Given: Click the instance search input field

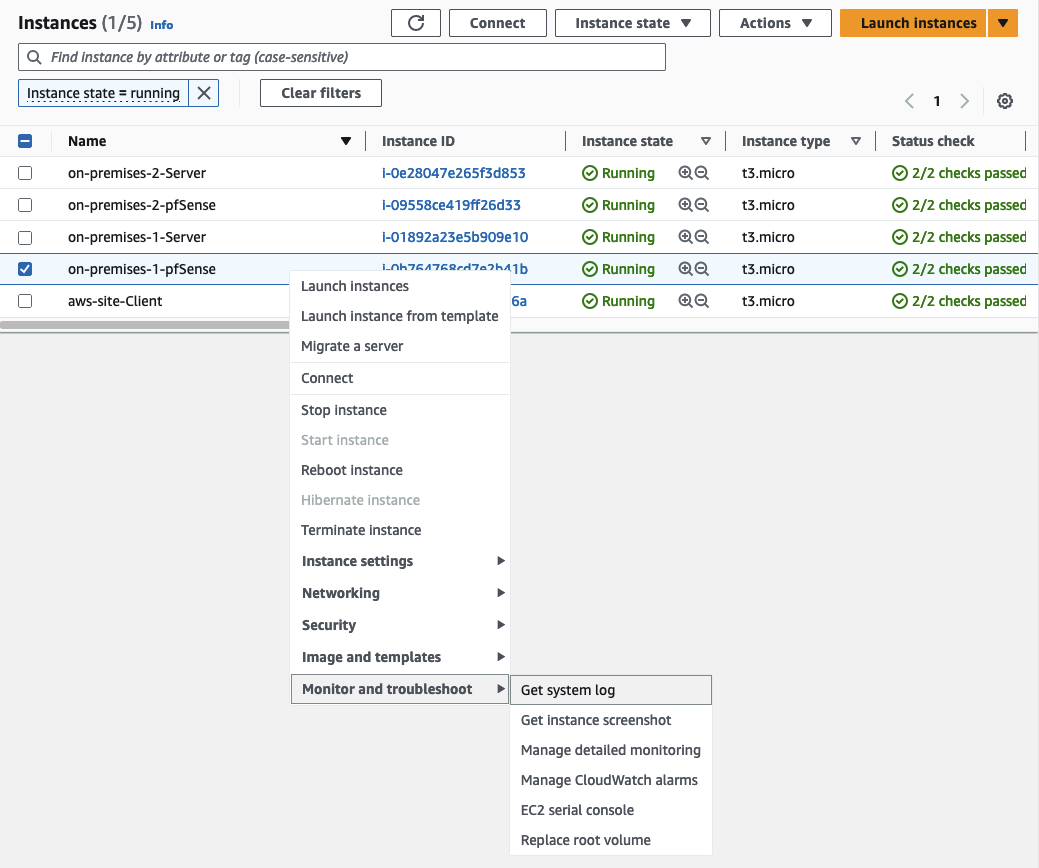Looking at the screenshot, I should (x=342, y=57).
